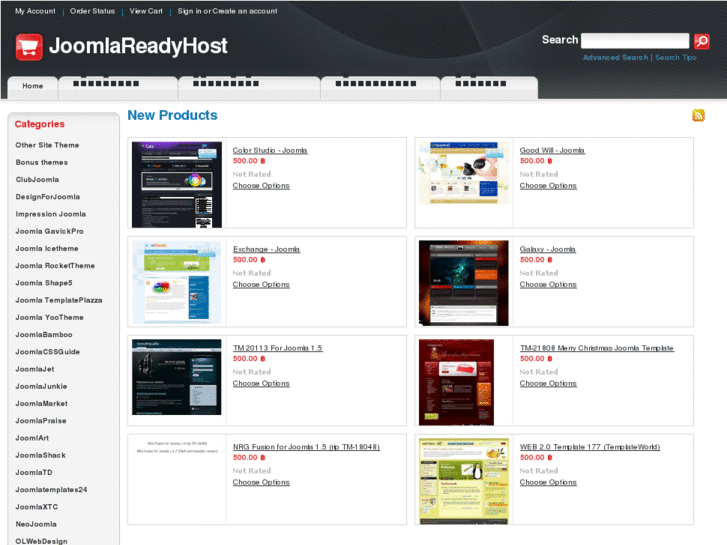Select Impression Joomla category
The width and height of the screenshot is (727, 545).
[51, 214]
